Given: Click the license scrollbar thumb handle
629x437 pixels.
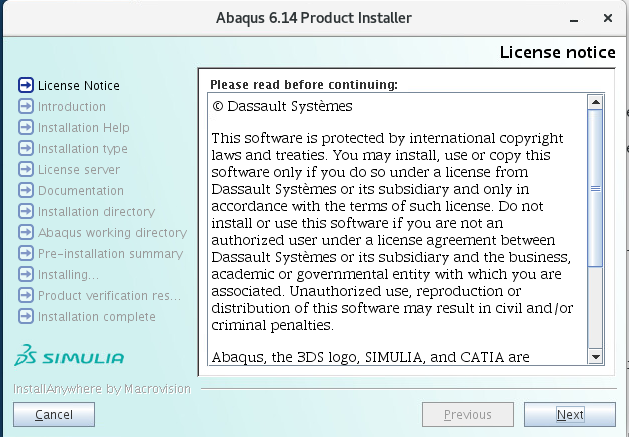Looking at the screenshot, I should coord(595,188).
